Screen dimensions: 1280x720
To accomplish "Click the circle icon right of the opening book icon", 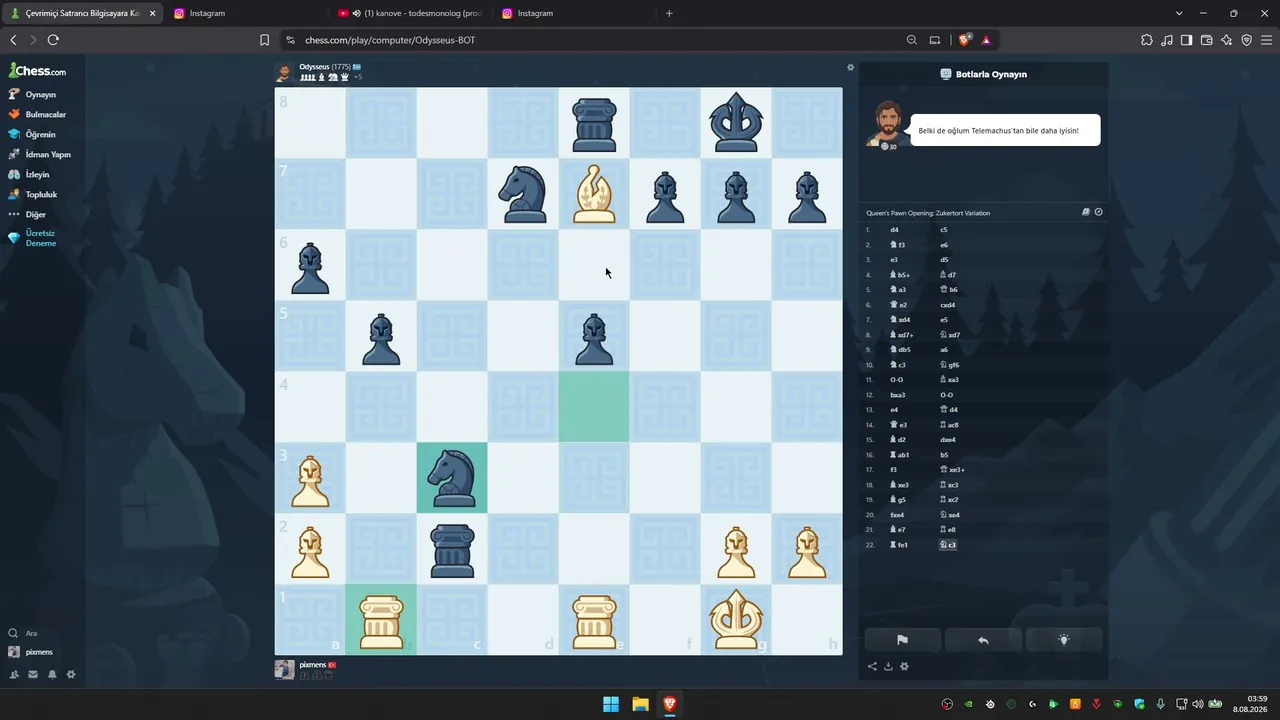I will pyautogui.click(x=1098, y=212).
